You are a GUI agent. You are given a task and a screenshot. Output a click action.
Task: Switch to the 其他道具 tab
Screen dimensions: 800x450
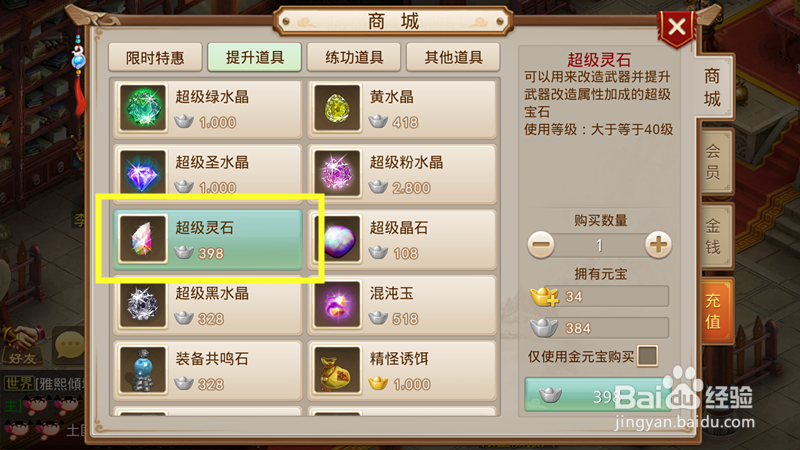453,57
